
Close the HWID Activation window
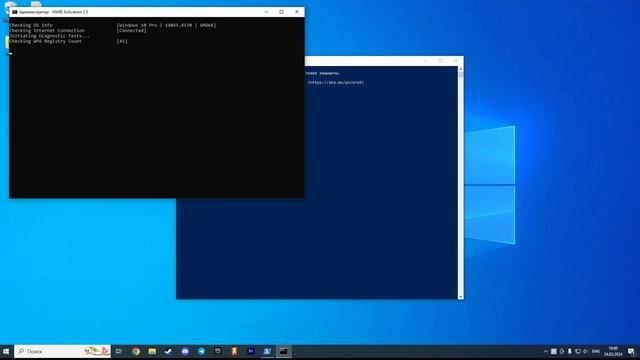pos(297,12)
